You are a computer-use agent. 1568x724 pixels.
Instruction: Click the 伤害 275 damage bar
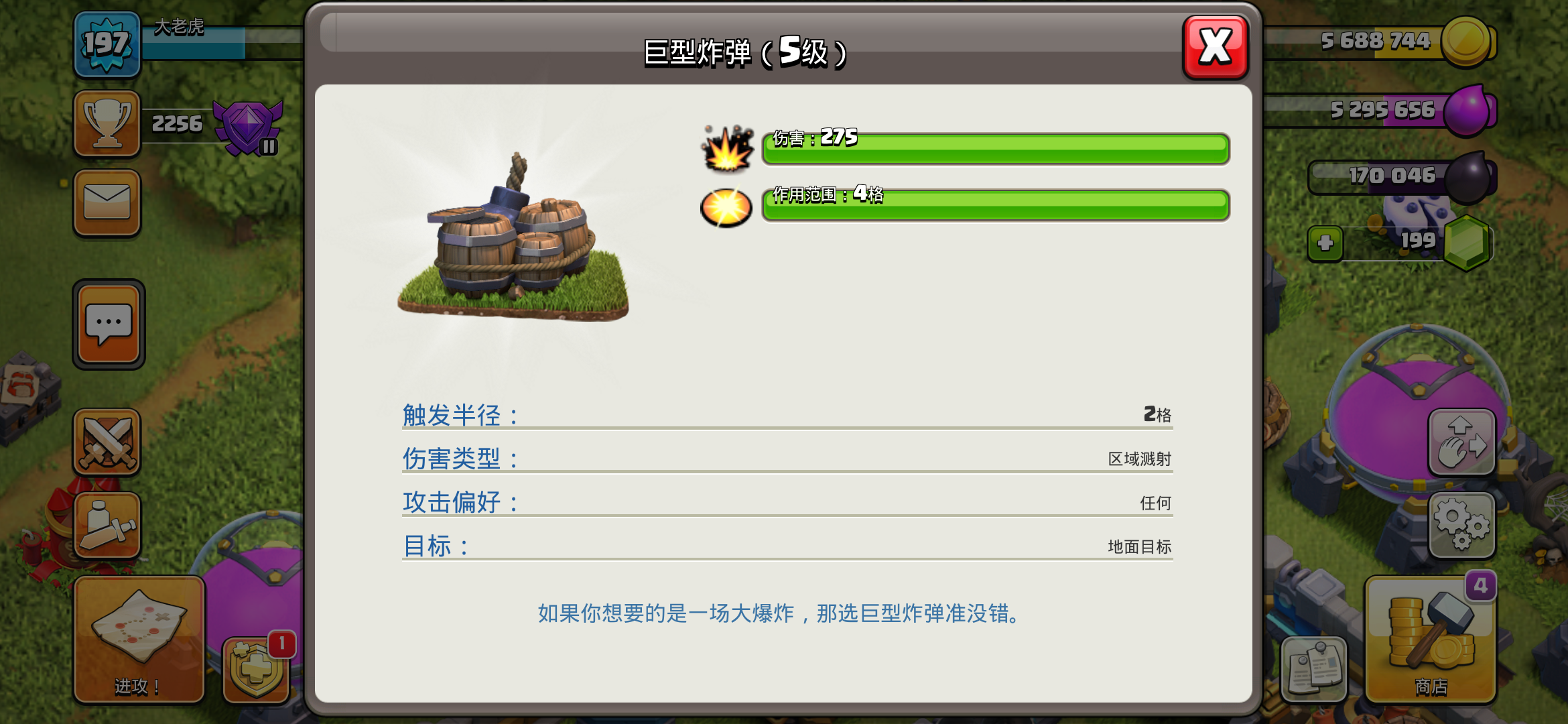coord(996,148)
